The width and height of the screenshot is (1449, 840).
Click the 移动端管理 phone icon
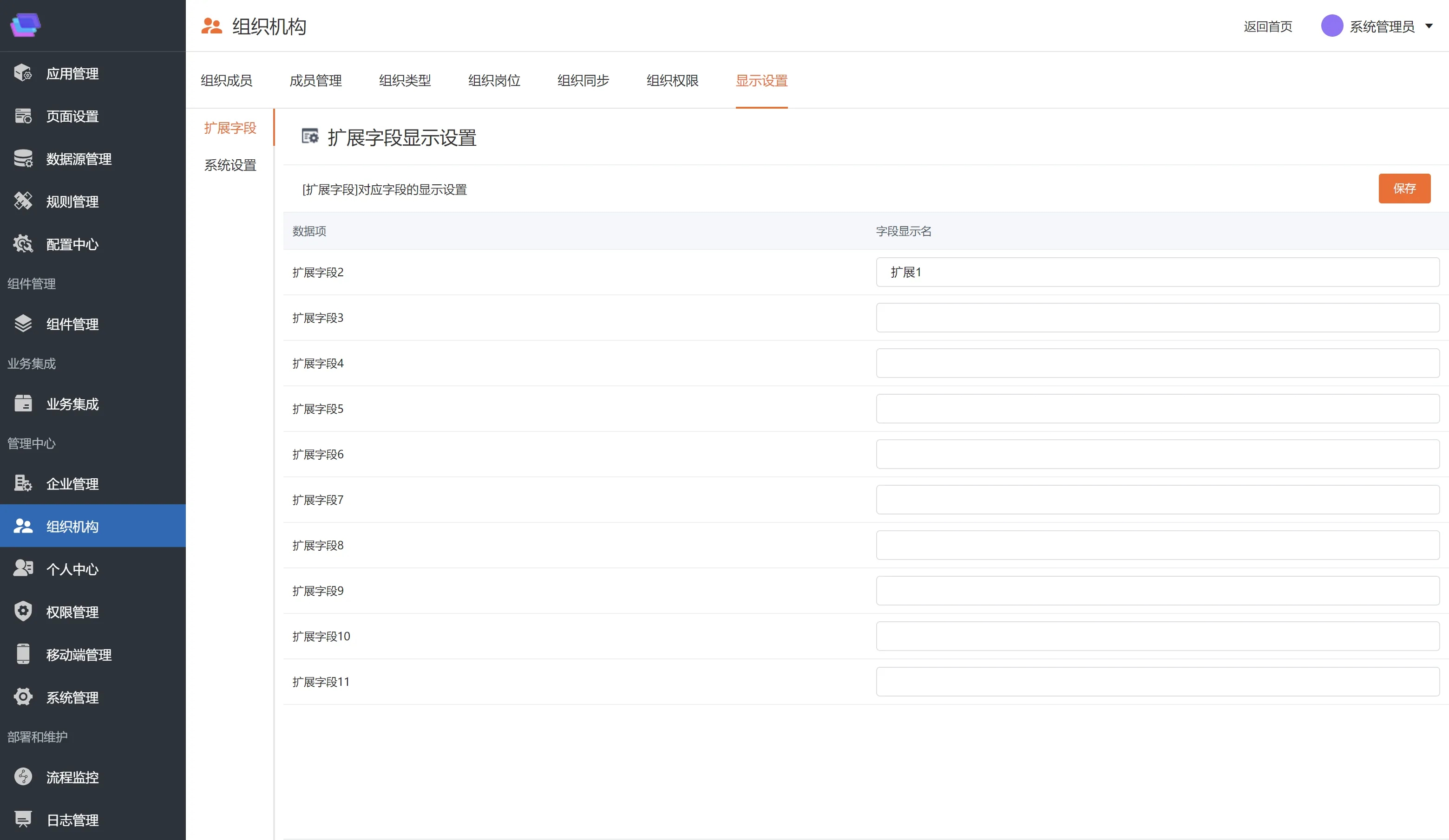[x=23, y=654]
